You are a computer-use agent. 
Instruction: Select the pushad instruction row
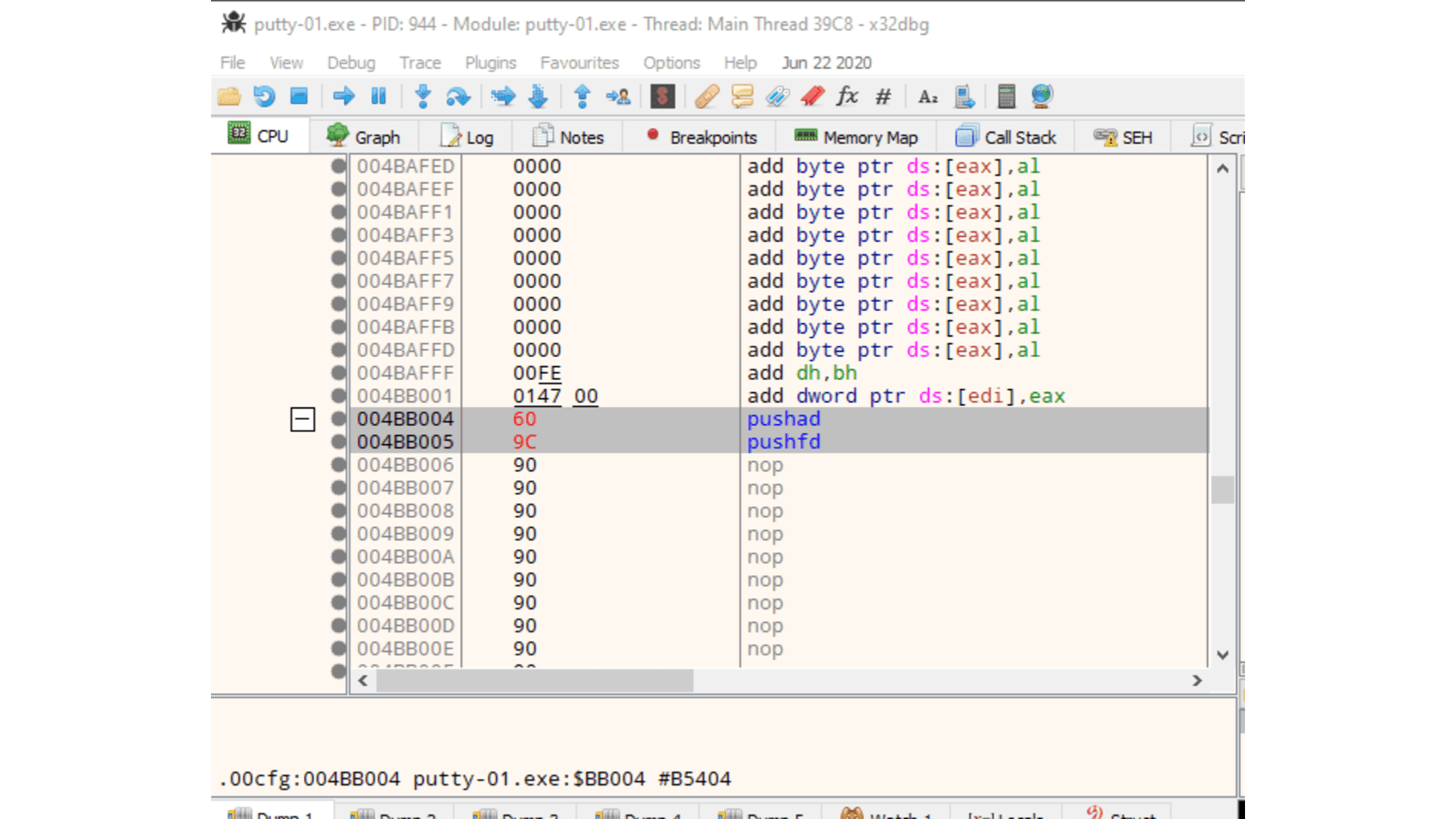pyautogui.click(x=779, y=419)
